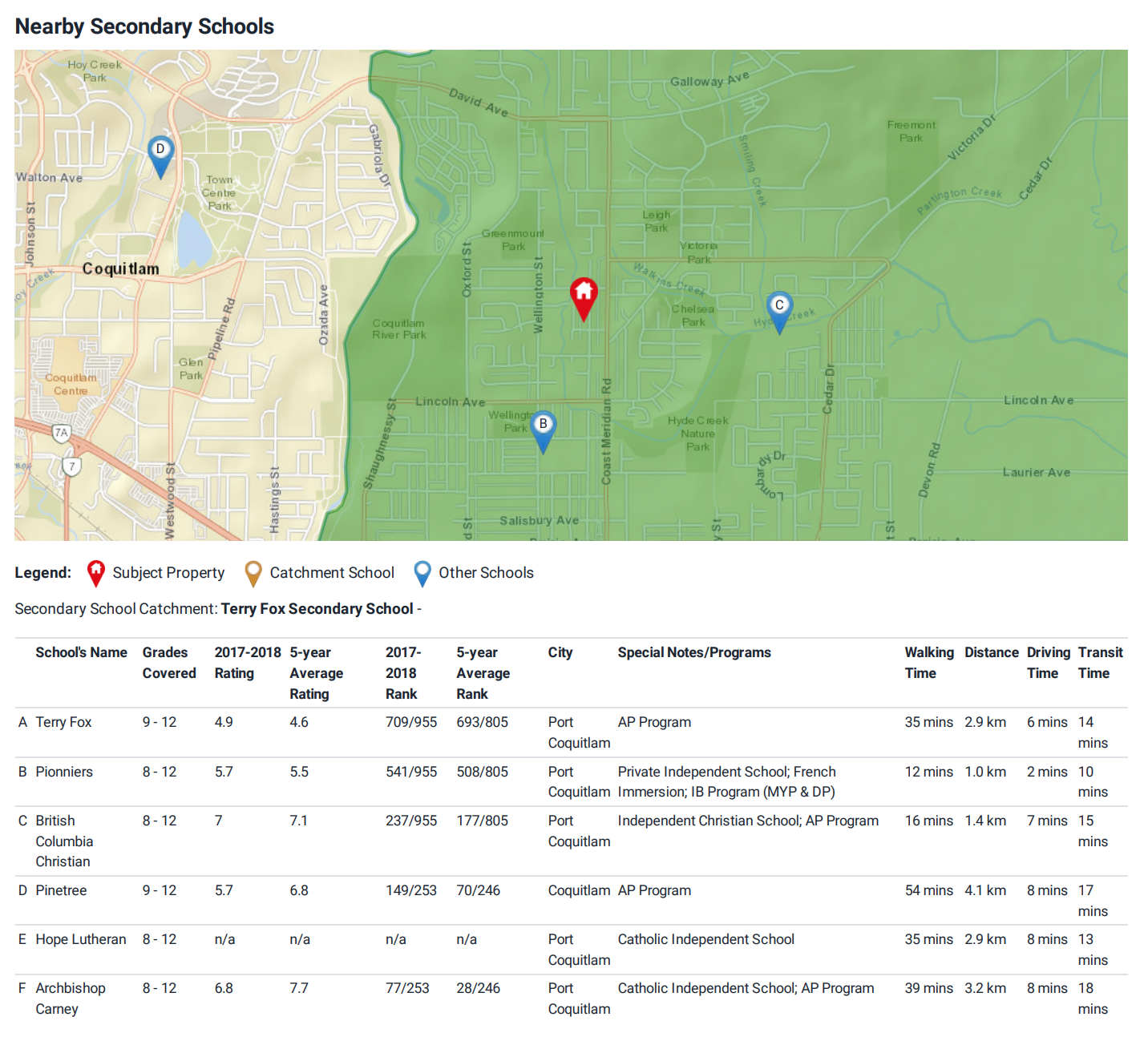Click Pionniers special notes about French Immersion
The height and width of the screenshot is (1053, 1148).
[x=726, y=781]
